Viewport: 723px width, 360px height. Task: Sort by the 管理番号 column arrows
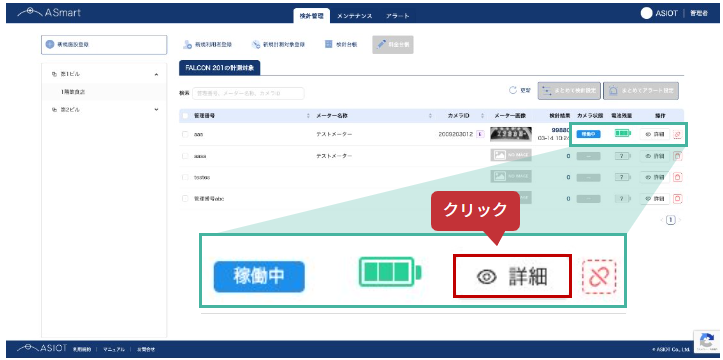click(x=308, y=116)
